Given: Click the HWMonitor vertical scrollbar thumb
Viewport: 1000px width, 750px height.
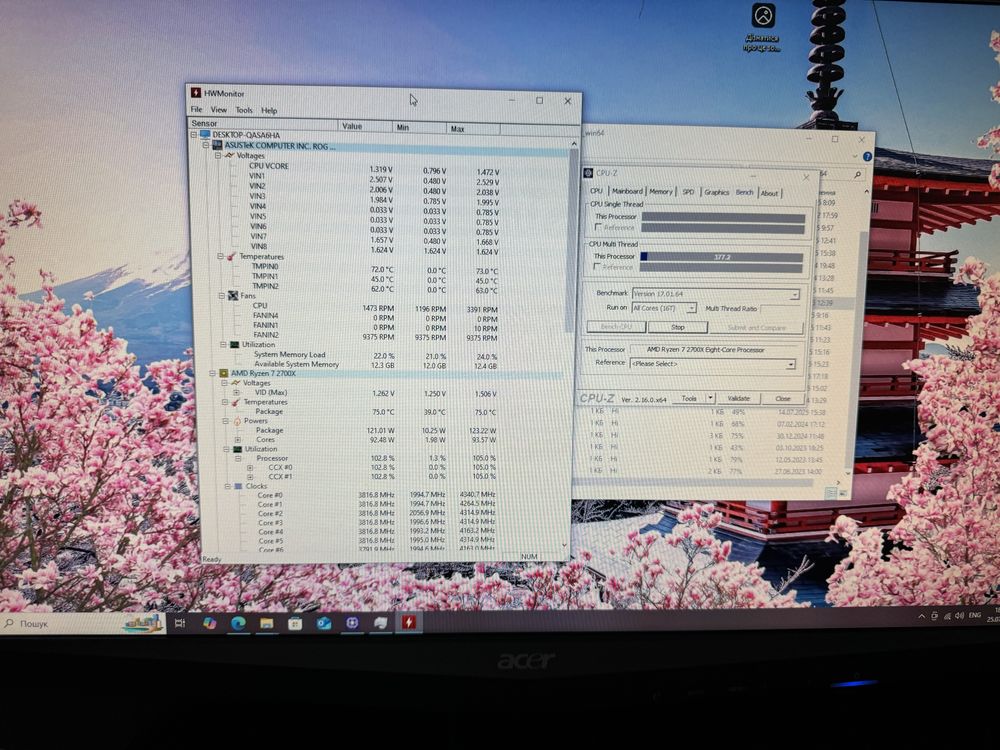Looking at the screenshot, I should (x=573, y=239).
